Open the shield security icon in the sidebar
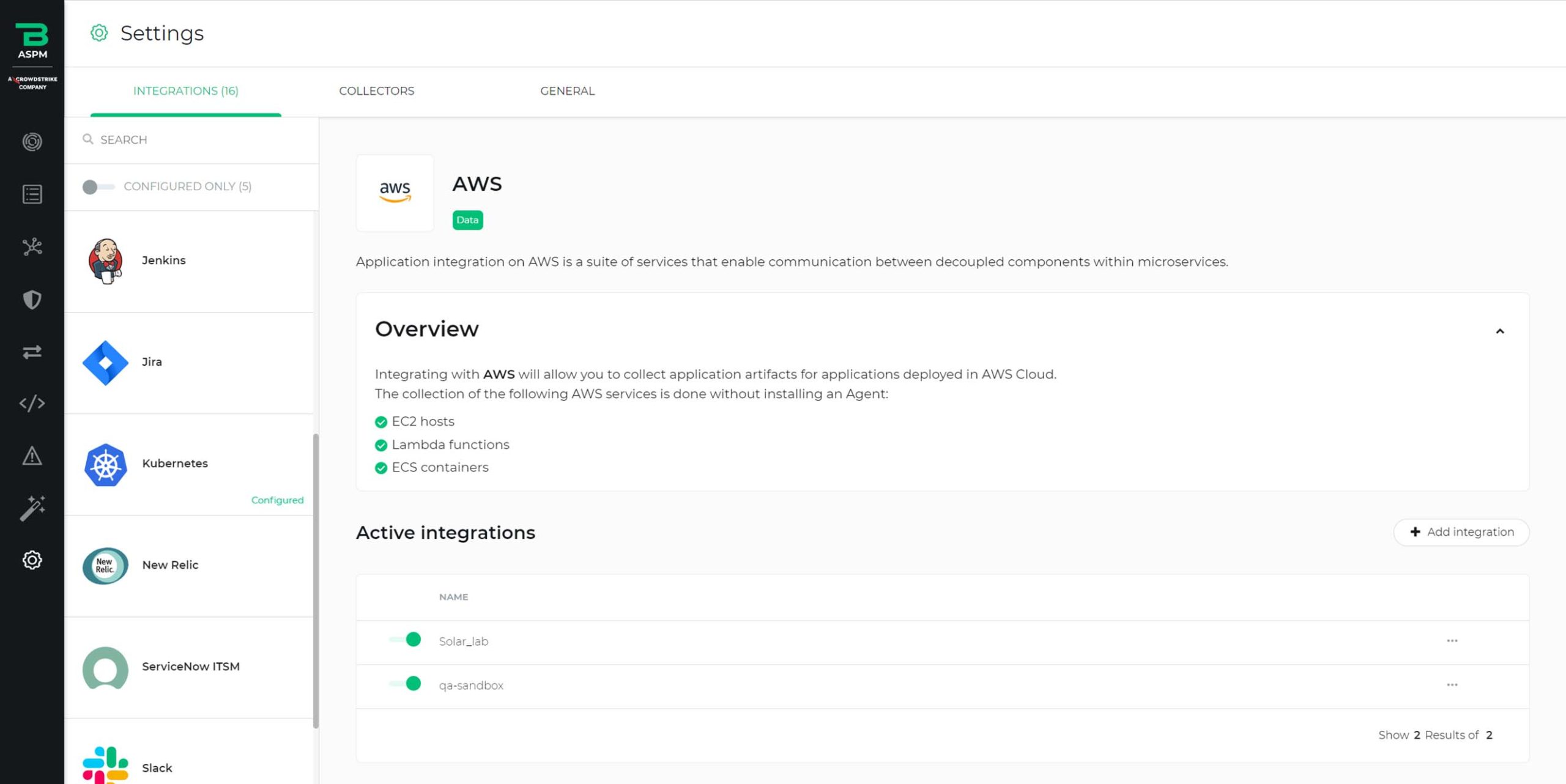The image size is (1566, 784). [x=32, y=300]
